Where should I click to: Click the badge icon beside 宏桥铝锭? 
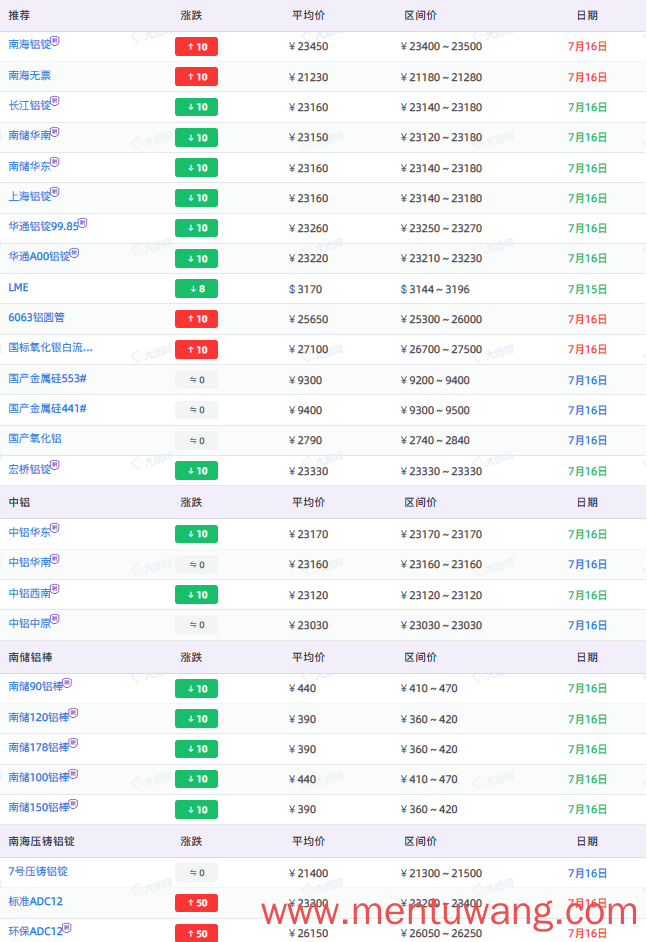pyautogui.click(x=55, y=465)
